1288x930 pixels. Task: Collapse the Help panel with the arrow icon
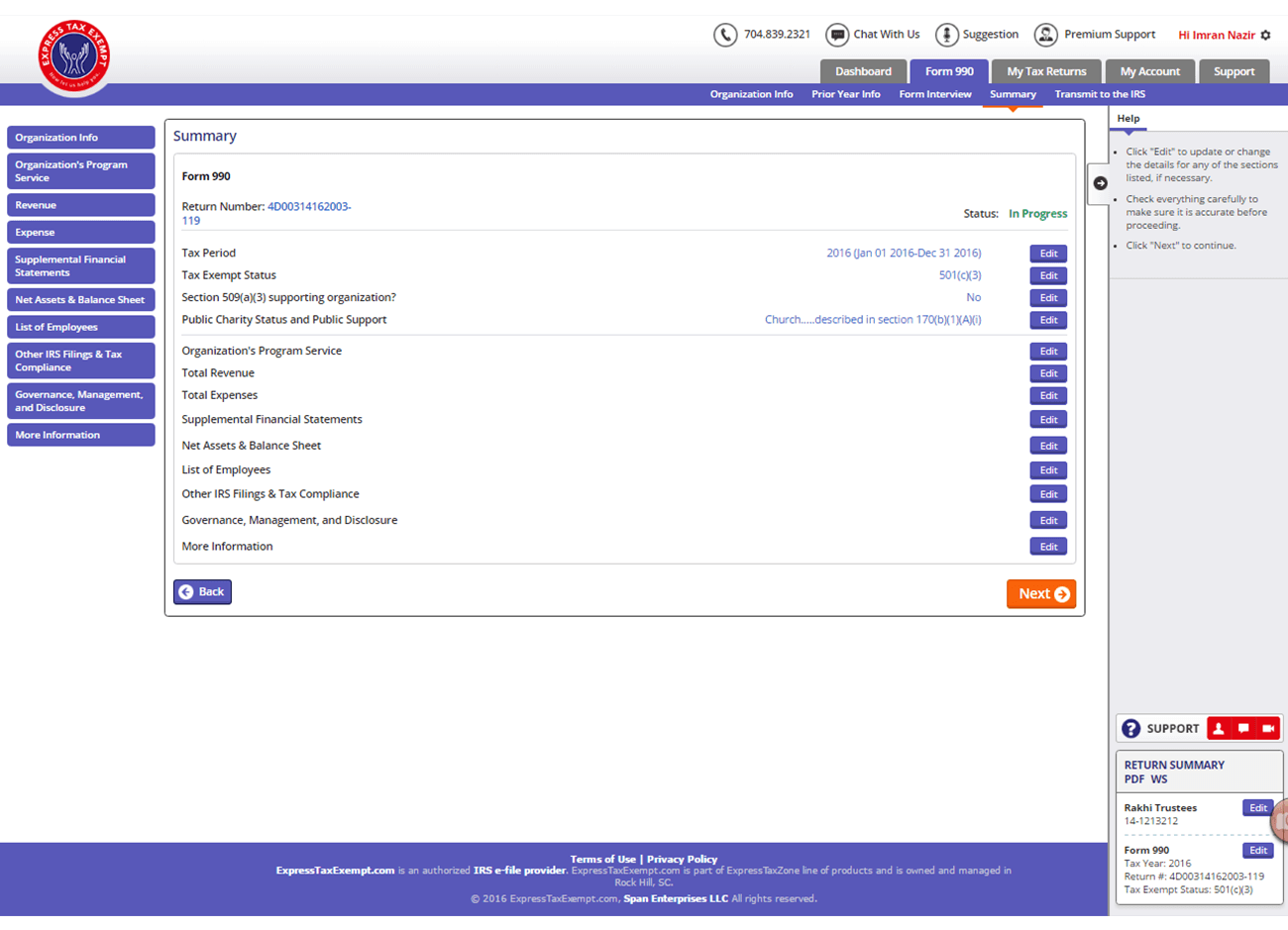[1100, 183]
